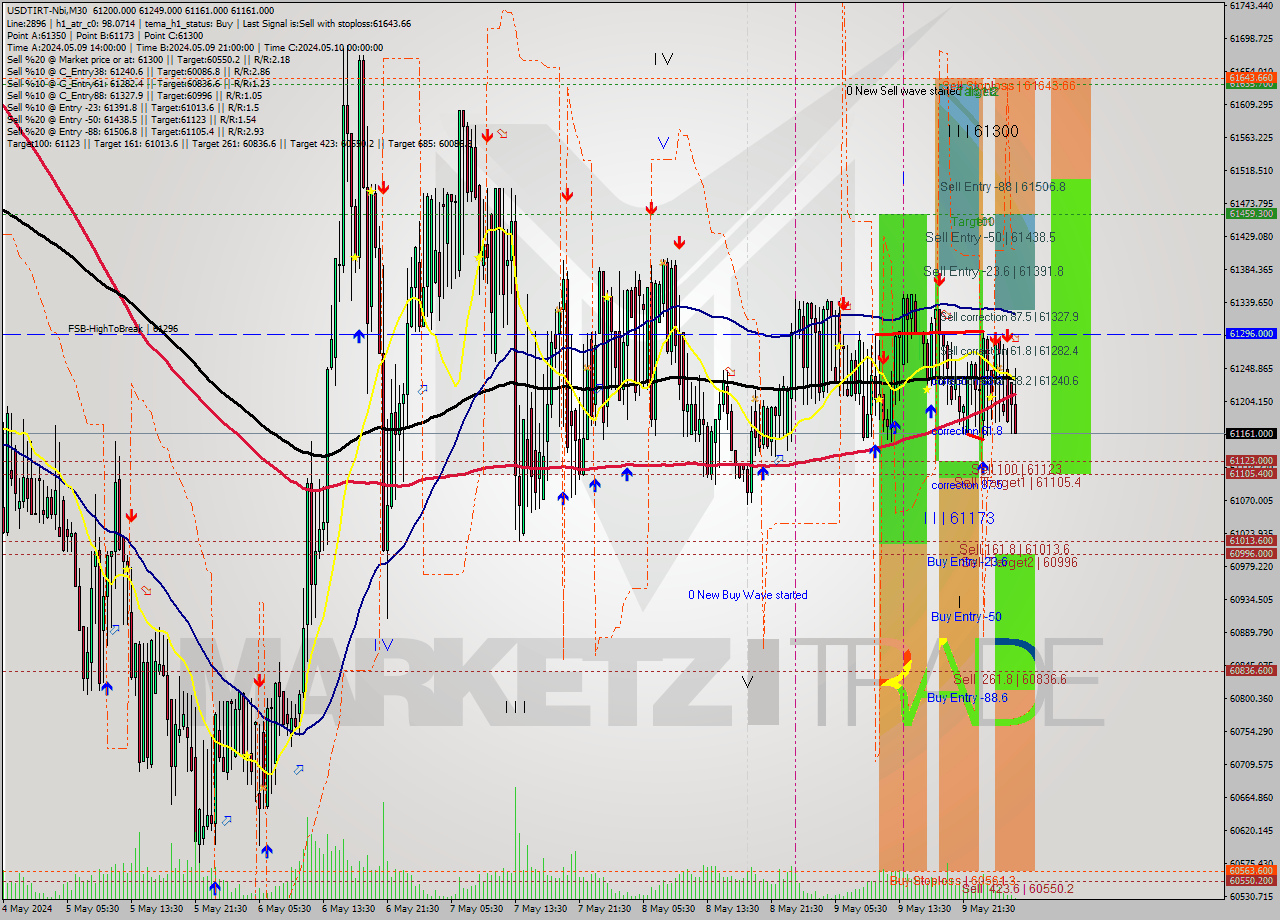This screenshot has width=1280, height=920.
Task: Click the 'Sell 423.6 | 60550.2' label
Action: pyautogui.click(x=1017, y=888)
